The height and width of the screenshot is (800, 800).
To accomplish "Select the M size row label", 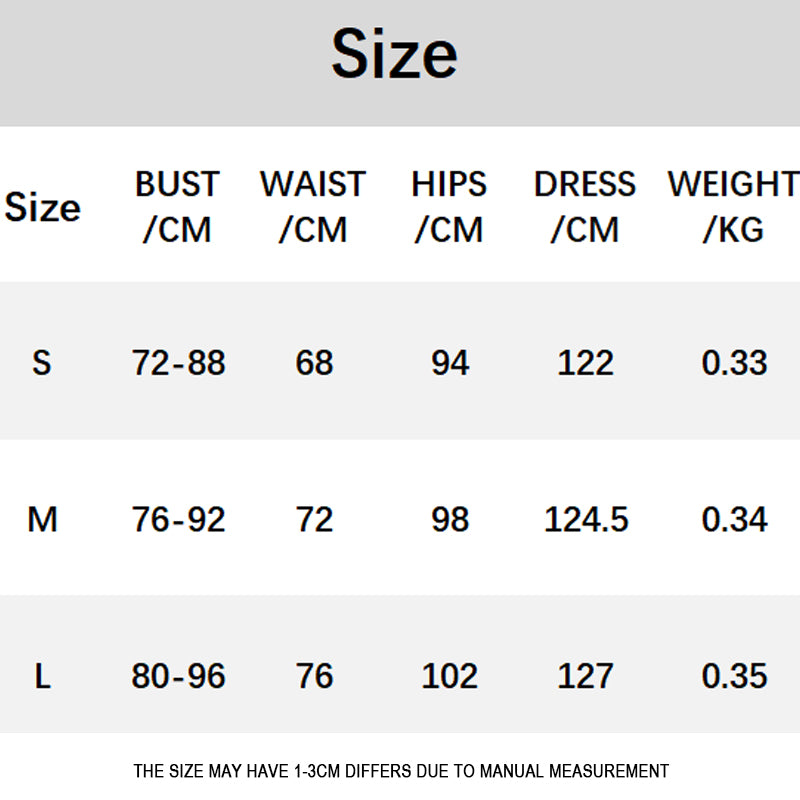I will pyautogui.click(x=42, y=519).
